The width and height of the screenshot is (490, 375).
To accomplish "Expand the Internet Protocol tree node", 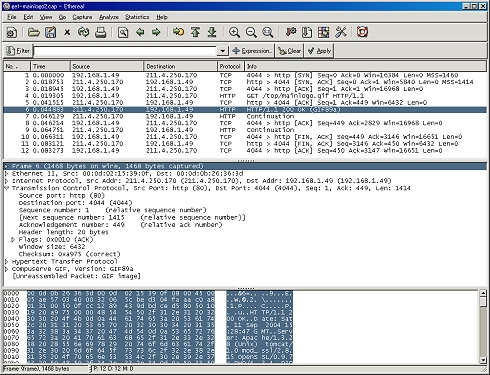I will click(x=7, y=181).
